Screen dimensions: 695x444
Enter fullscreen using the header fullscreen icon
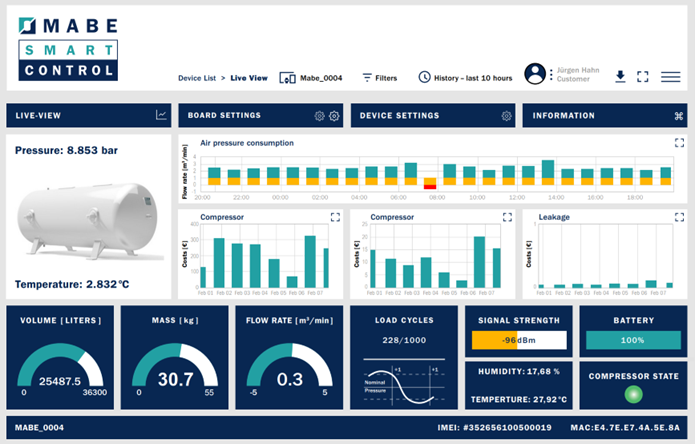[643, 76]
